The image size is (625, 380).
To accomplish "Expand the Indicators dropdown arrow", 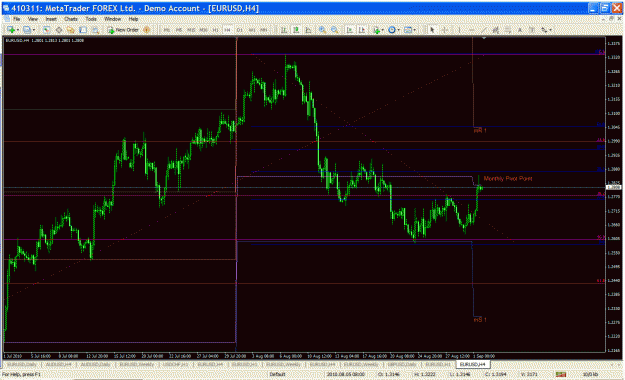I will click(382, 30).
